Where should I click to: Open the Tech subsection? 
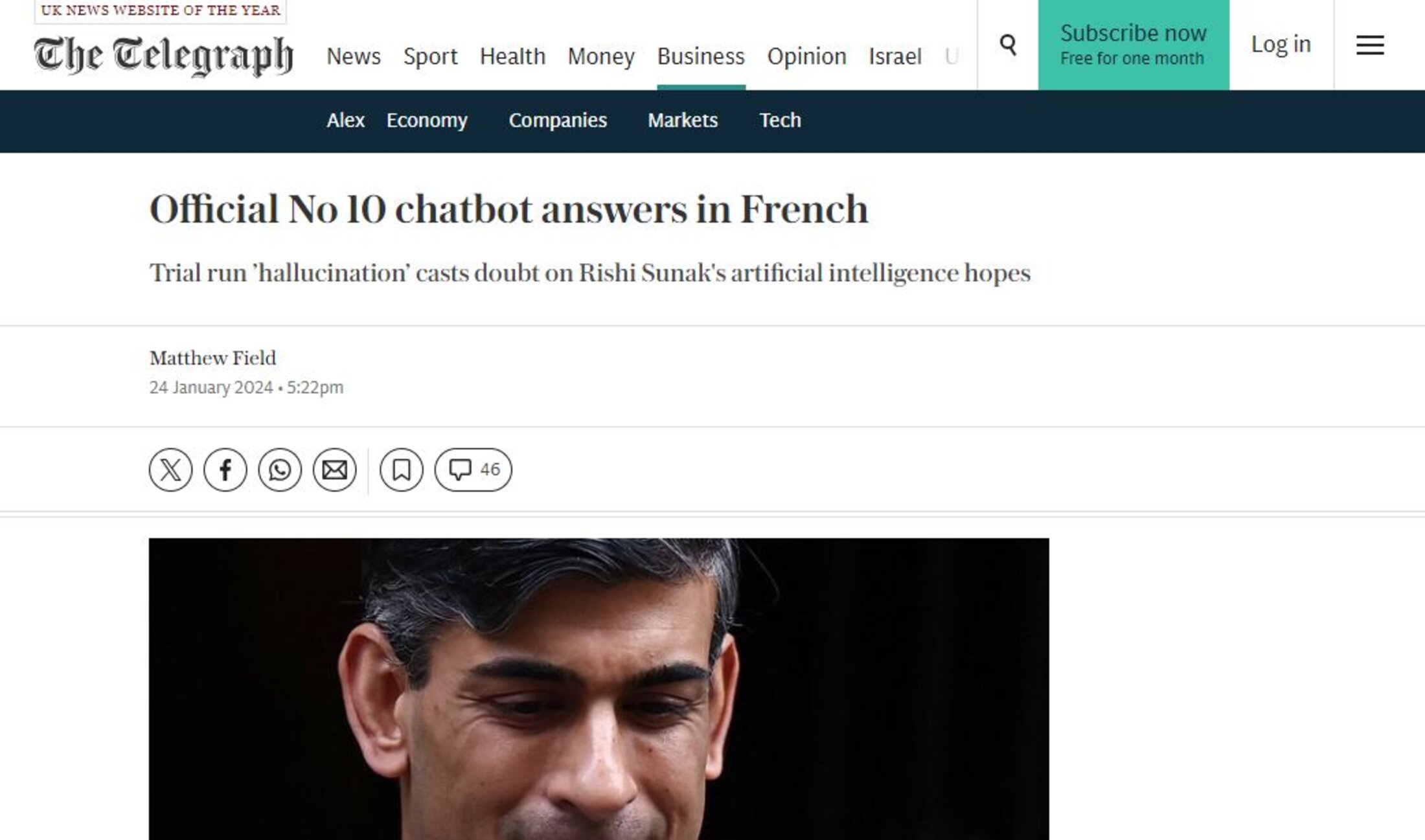[x=781, y=120]
